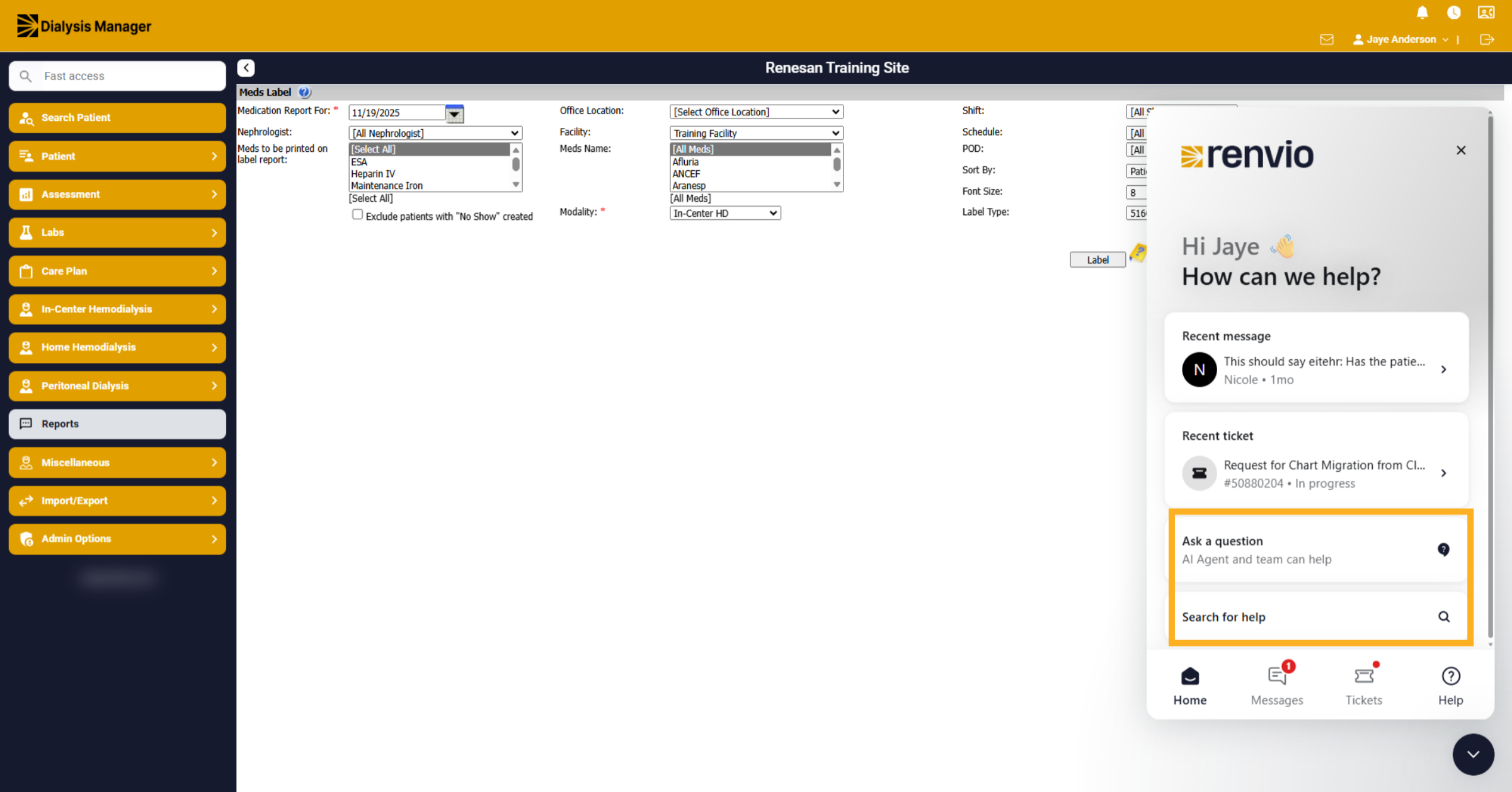Close the renvio help panel
Viewport: 1512px width, 792px height.
point(1461,151)
